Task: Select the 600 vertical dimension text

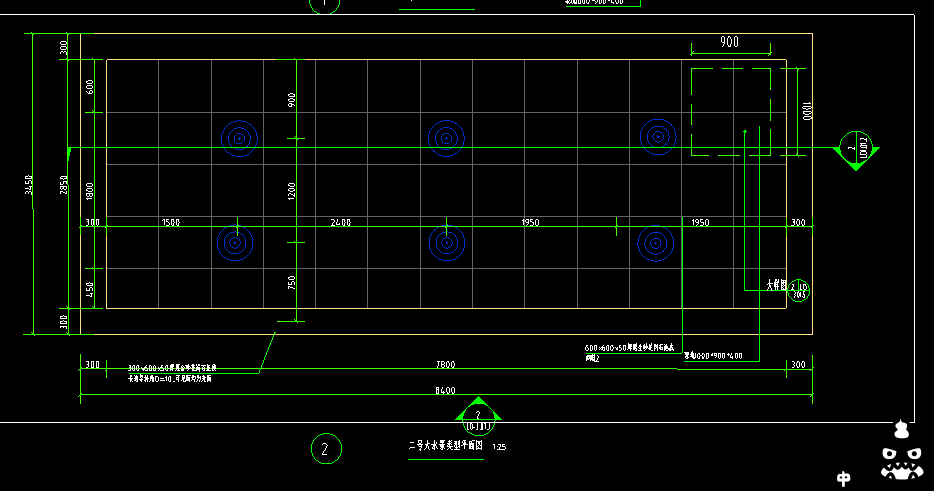Action: click(x=89, y=87)
